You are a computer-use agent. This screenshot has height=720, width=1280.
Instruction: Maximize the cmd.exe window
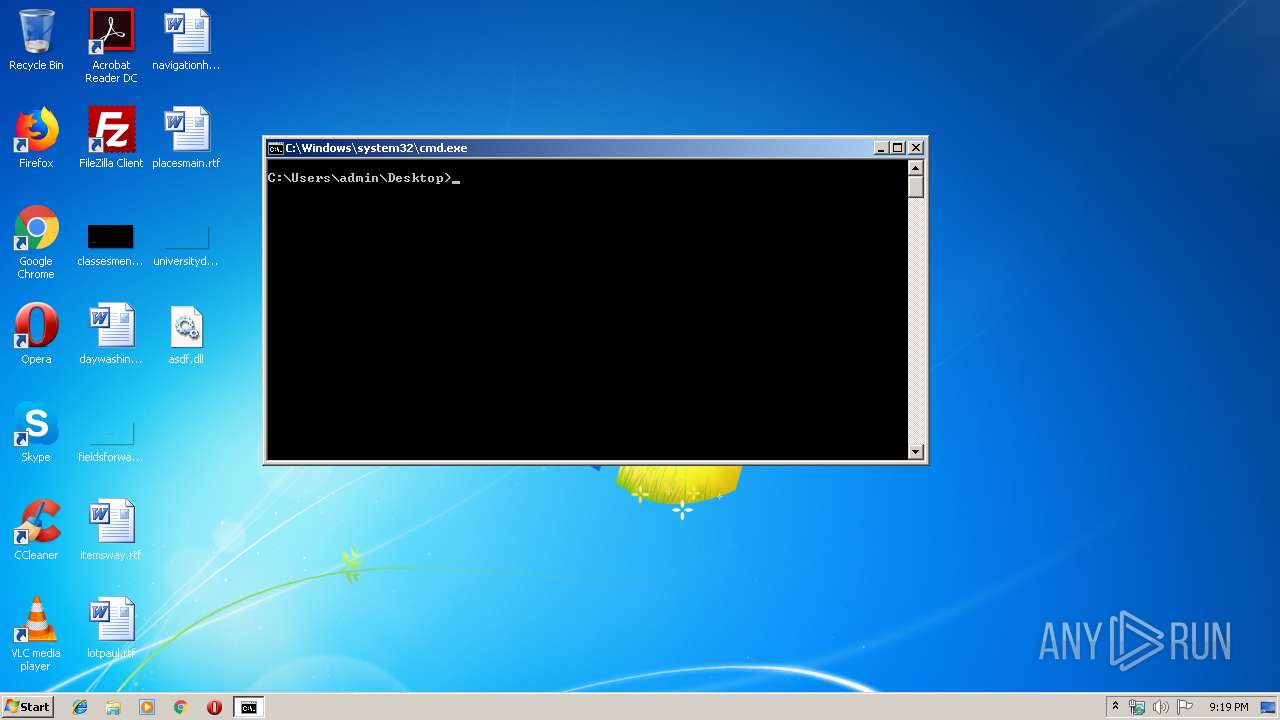tap(898, 148)
